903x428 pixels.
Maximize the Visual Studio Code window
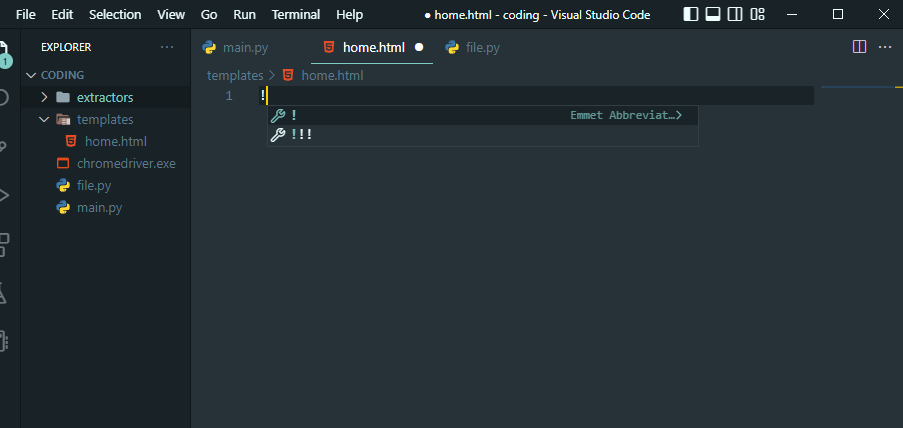[838, 14]
